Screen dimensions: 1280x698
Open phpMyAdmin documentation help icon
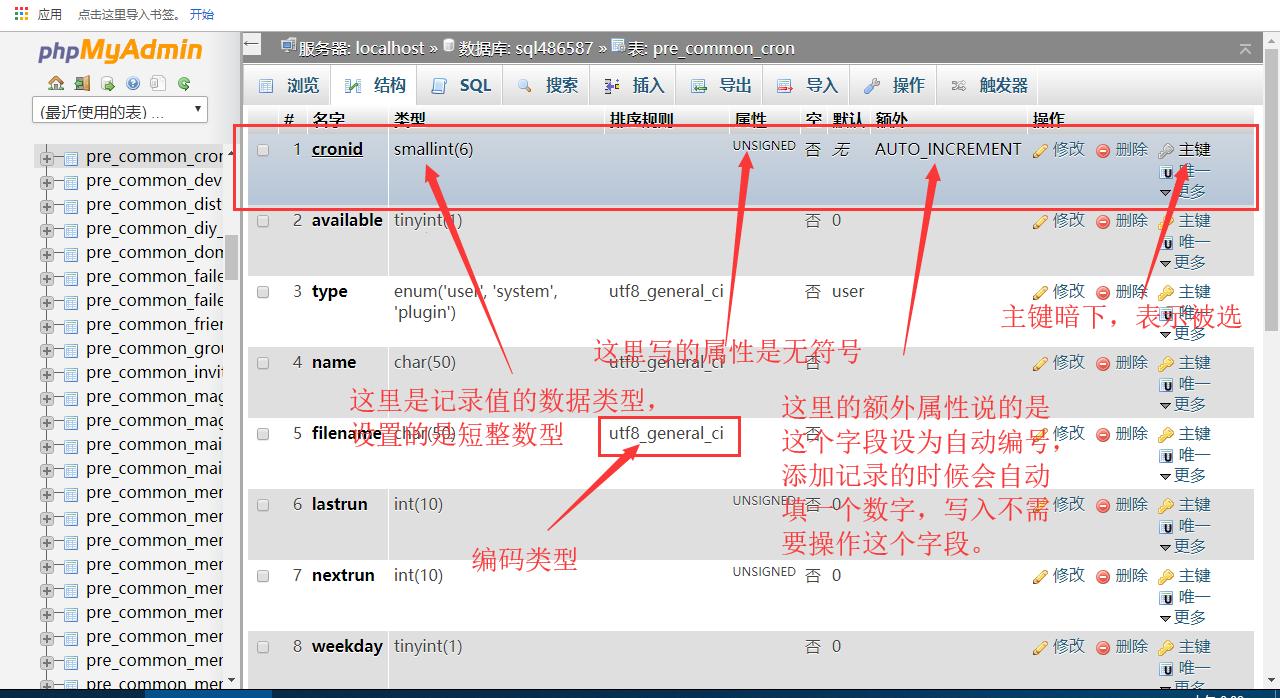pyautogui.click(x=134, y=83)
